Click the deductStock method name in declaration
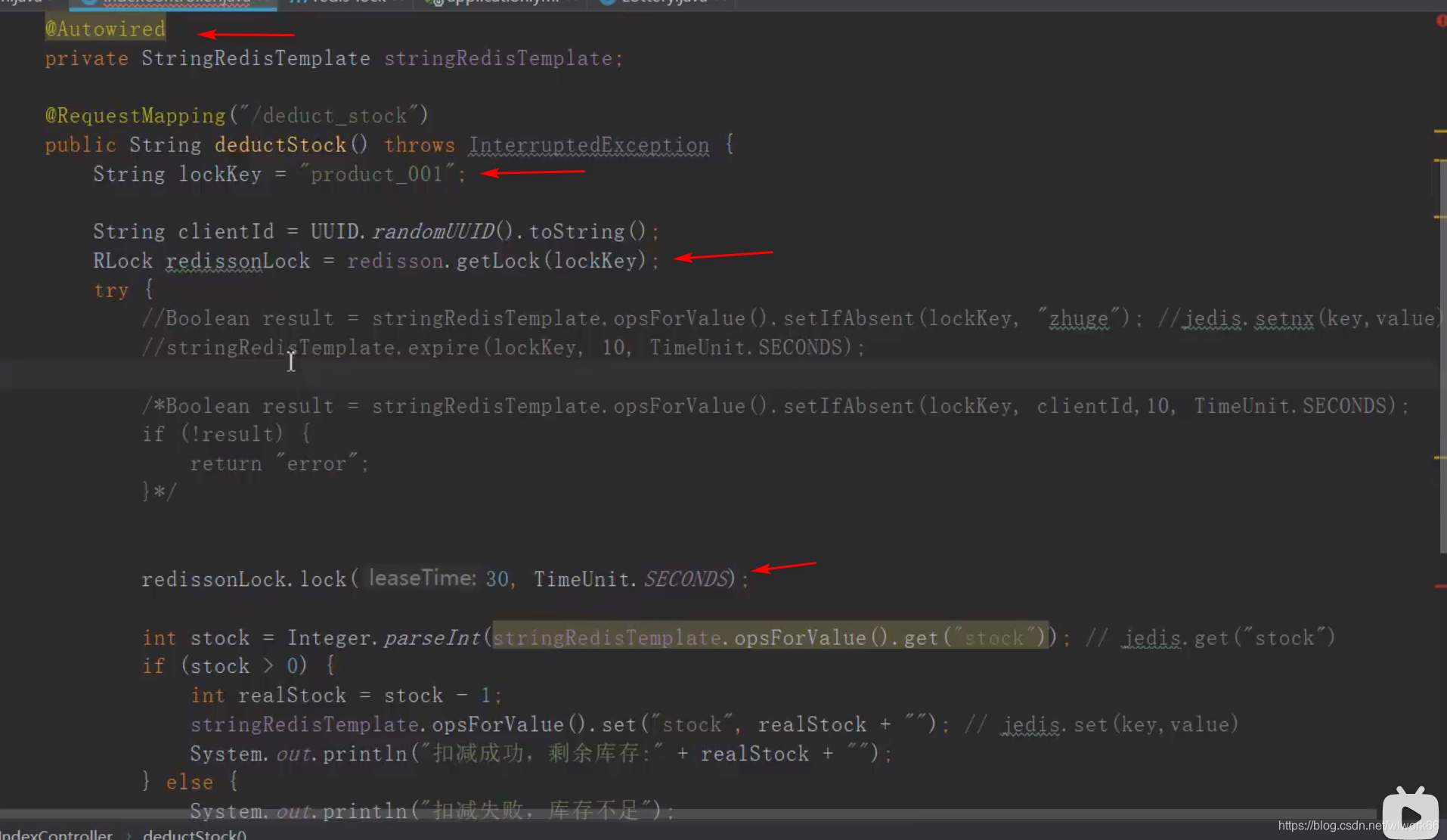The width and height of the screenshot is (1447, 840). 280,144
